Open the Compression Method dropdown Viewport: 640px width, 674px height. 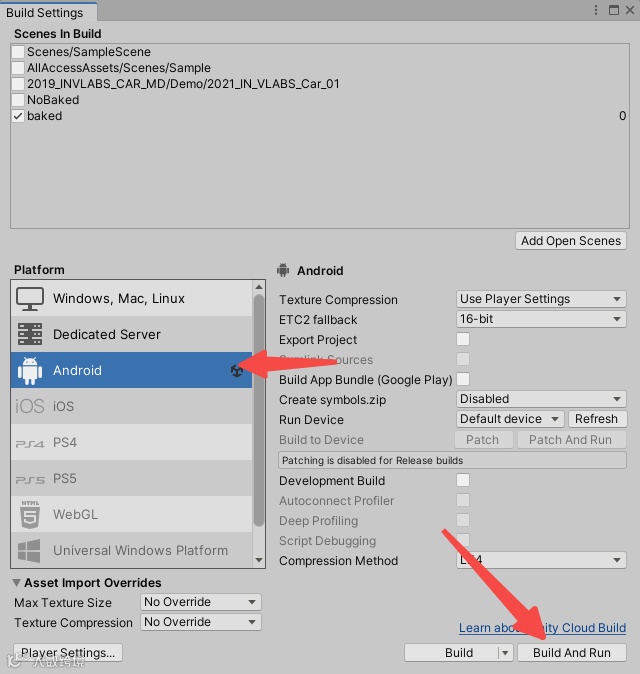(x=541, y=560)
